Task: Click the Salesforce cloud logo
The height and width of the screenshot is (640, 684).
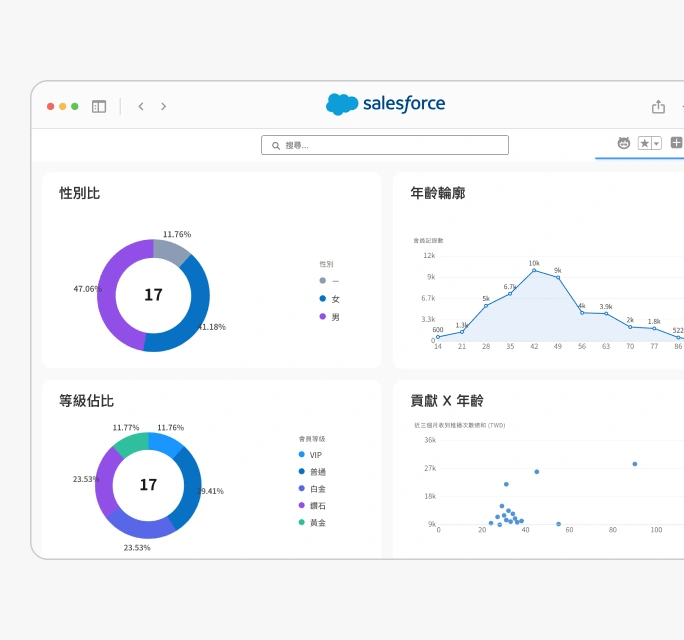Action: click(342, 104)
